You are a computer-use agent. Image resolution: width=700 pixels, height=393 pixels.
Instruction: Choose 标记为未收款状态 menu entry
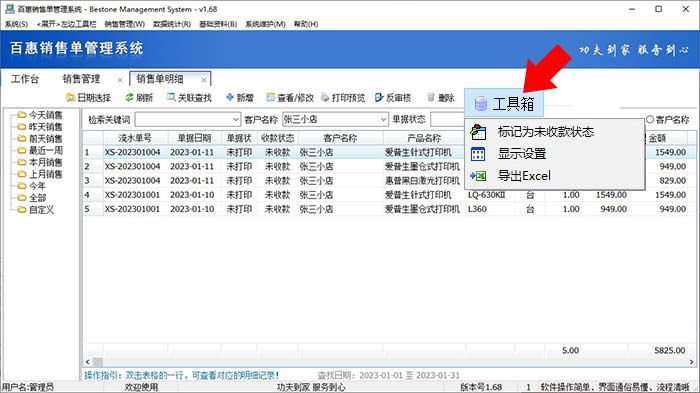pyautogui.click(x=554, y=132)
